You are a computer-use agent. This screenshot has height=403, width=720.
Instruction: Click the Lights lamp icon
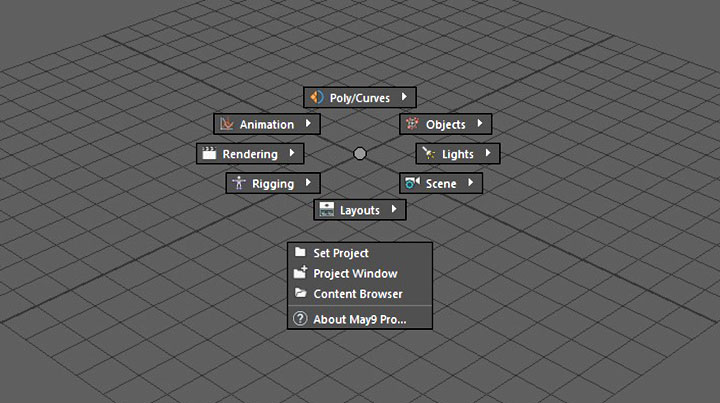[x=428, y=154]
